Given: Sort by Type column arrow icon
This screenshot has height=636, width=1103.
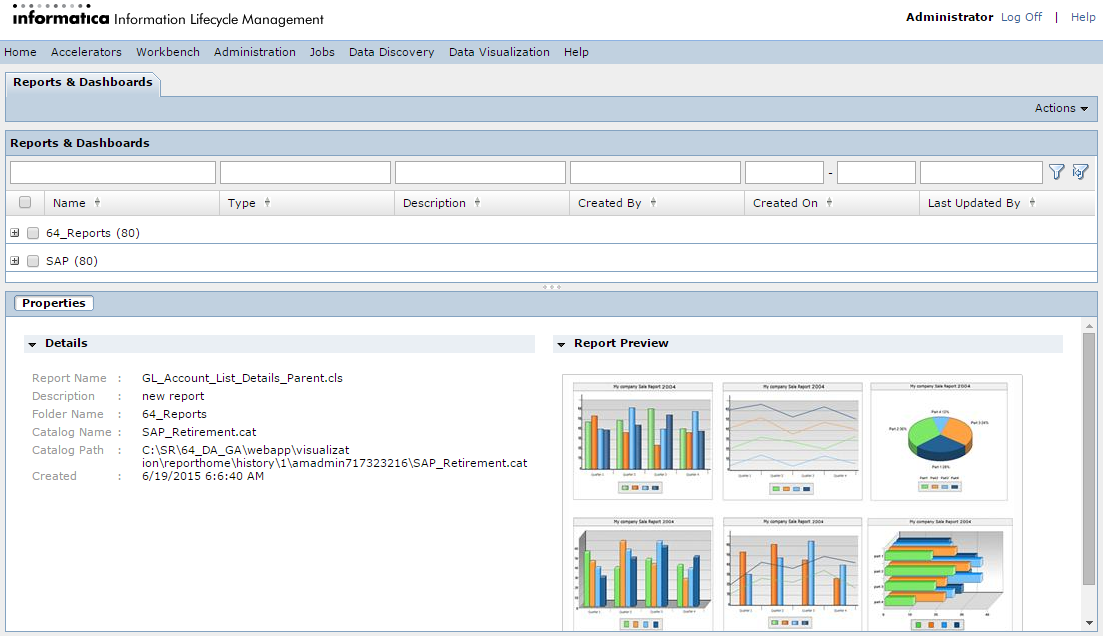Looking at the screenshot, I should click(x=267, y=203).
